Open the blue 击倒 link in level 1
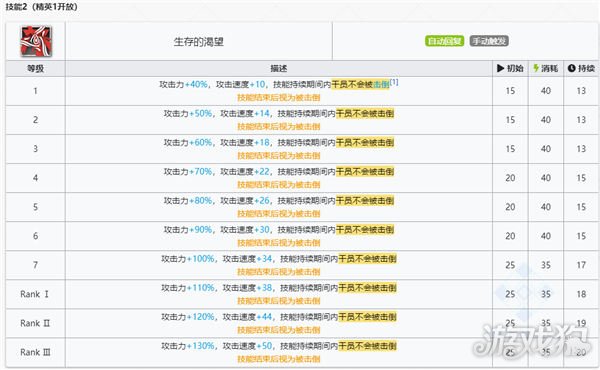600x370 pixels. [381, 84]
